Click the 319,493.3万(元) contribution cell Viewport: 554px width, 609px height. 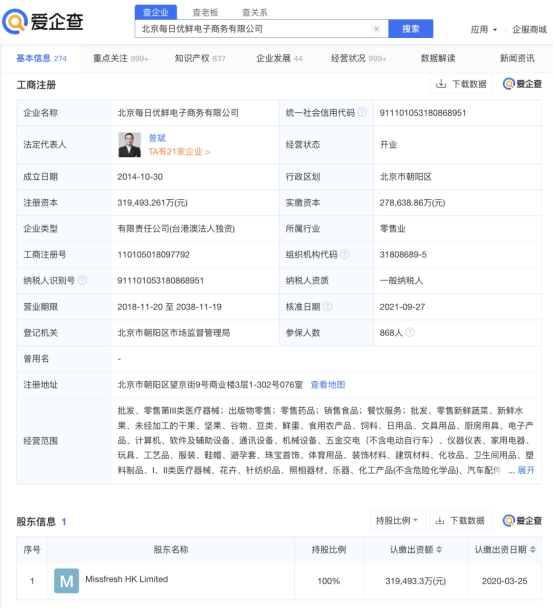click(x=416, y=581)
